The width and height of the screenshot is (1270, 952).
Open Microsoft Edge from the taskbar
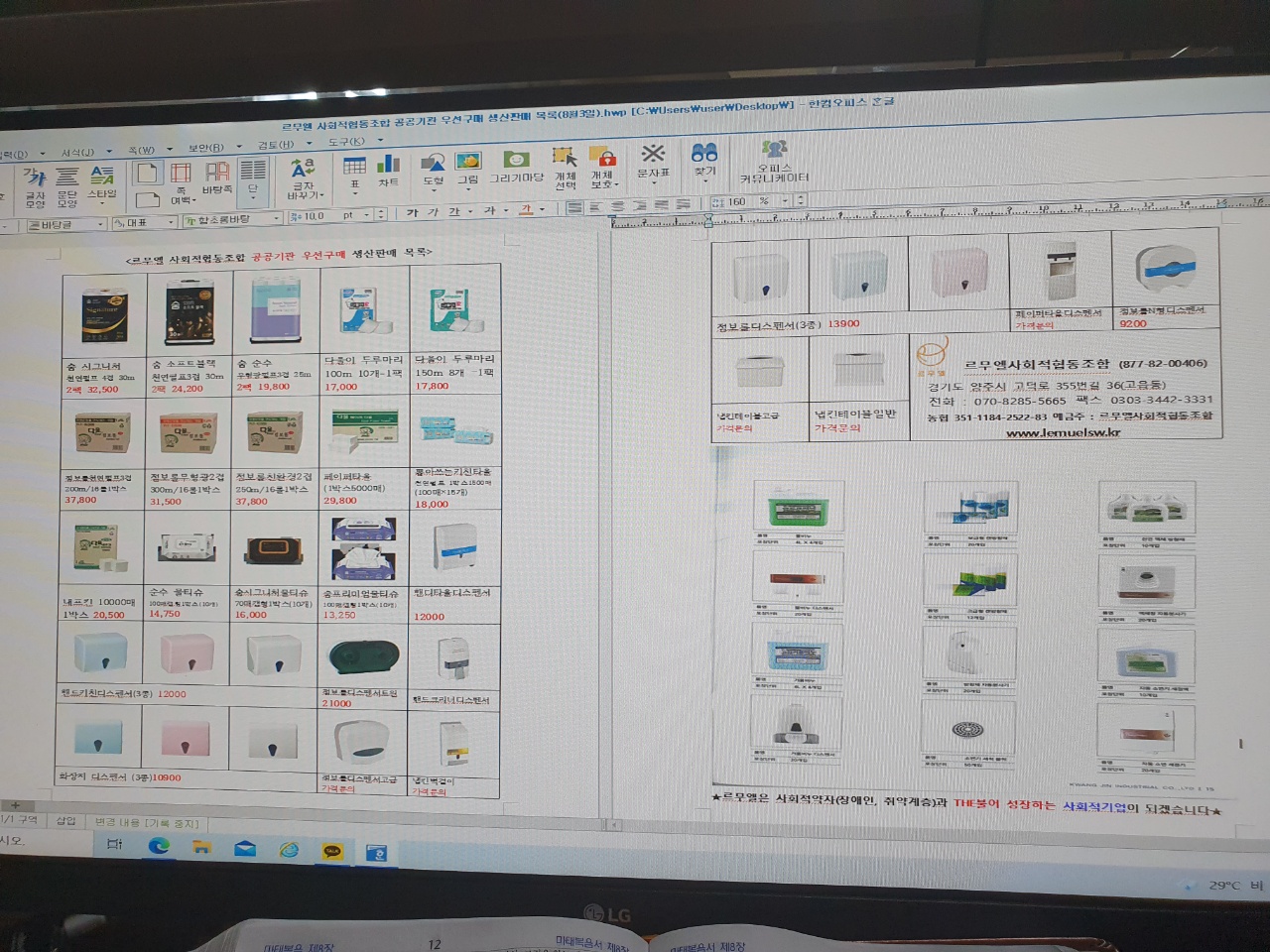[x=159, y=846]
